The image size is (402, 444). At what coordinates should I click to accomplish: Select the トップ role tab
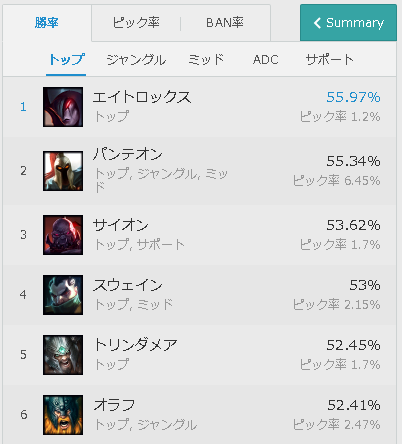(x=66, y=60)
